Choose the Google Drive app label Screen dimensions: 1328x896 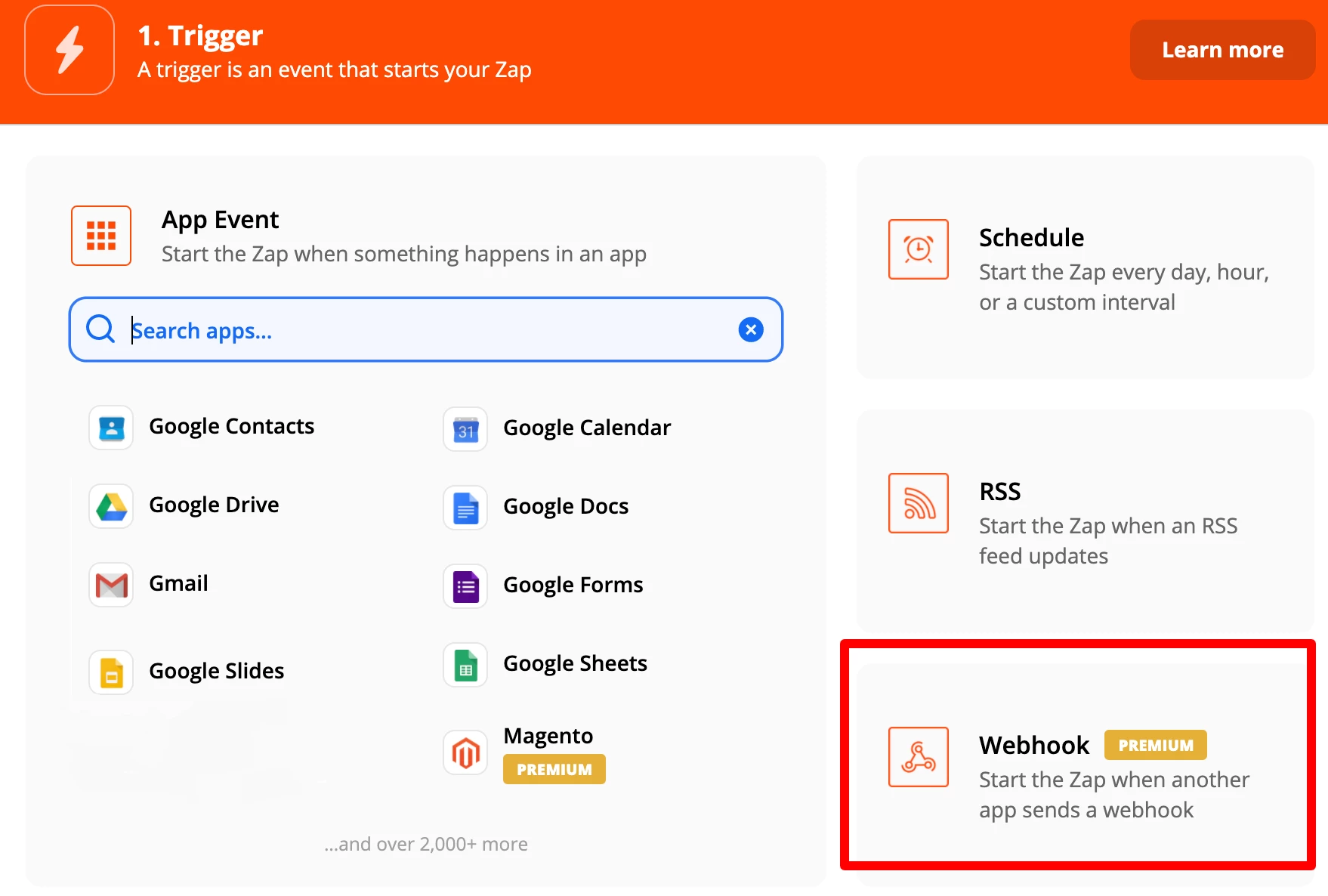214,505
